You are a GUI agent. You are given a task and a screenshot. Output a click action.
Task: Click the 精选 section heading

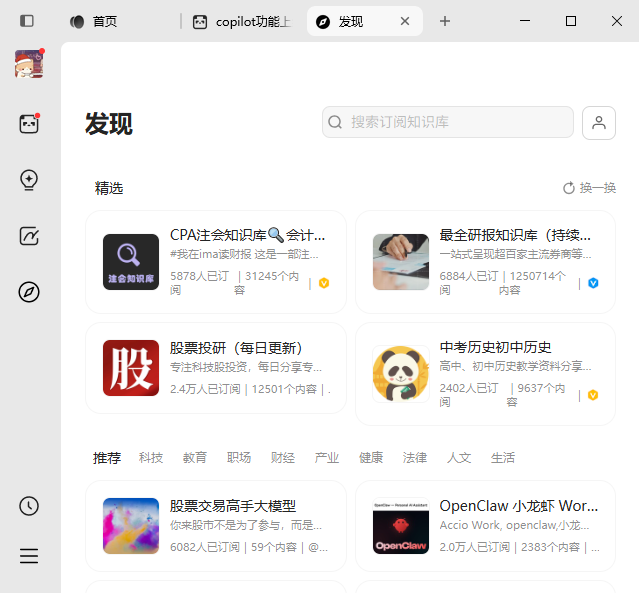pos(109,188)
